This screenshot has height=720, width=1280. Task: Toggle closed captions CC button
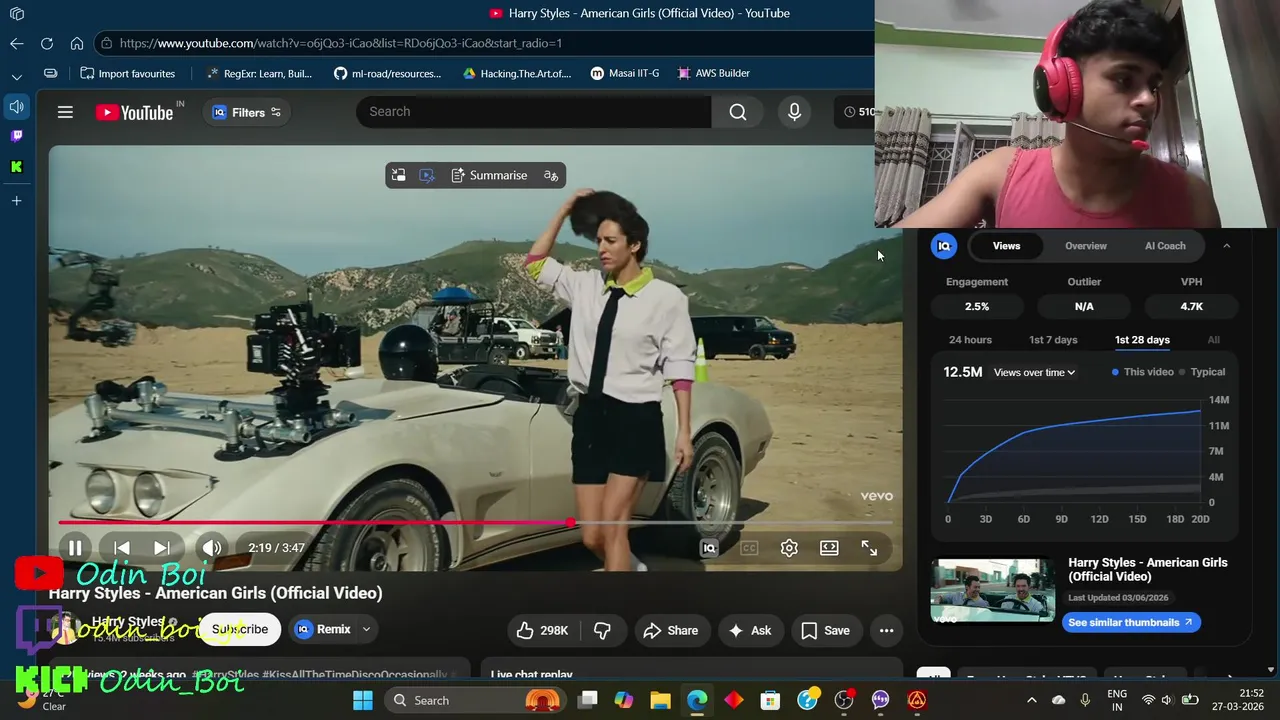[749, 548]
